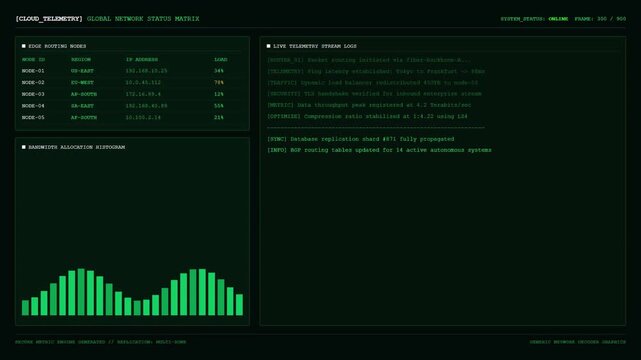
Task: Click the AF-SOUTH region cell for NODE-05
Action: pos(84,118)
